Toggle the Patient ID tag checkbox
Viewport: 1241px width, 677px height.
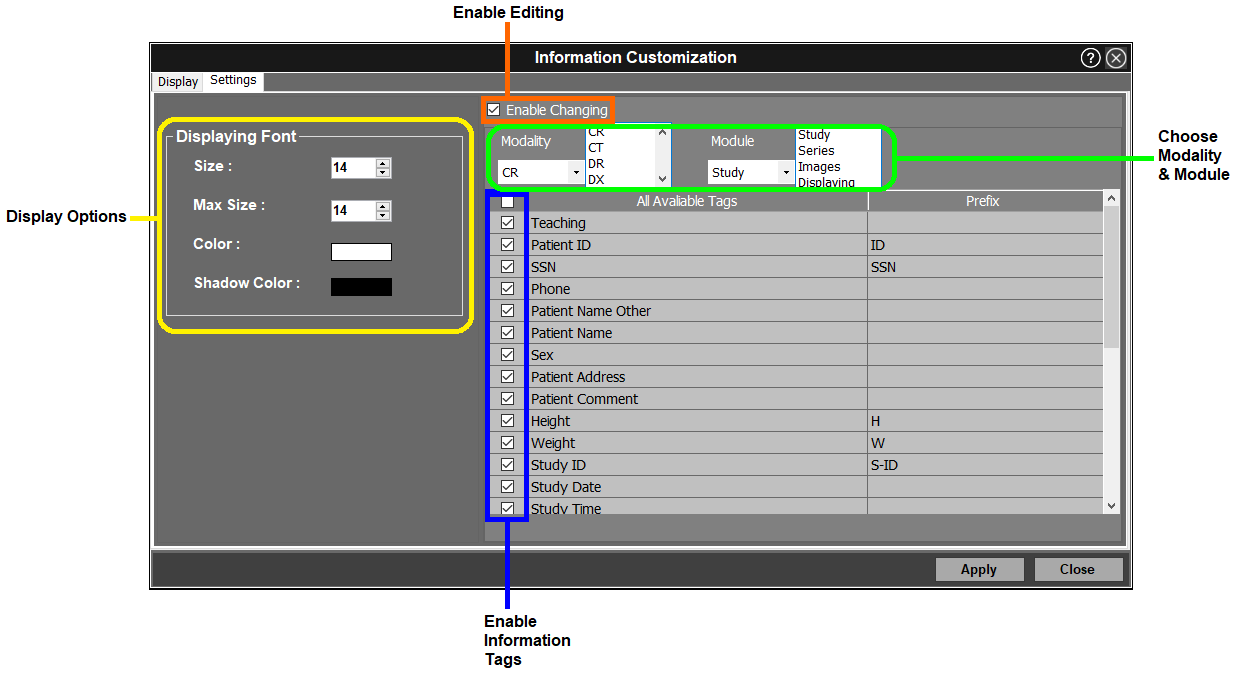click(x=508, y=245)
